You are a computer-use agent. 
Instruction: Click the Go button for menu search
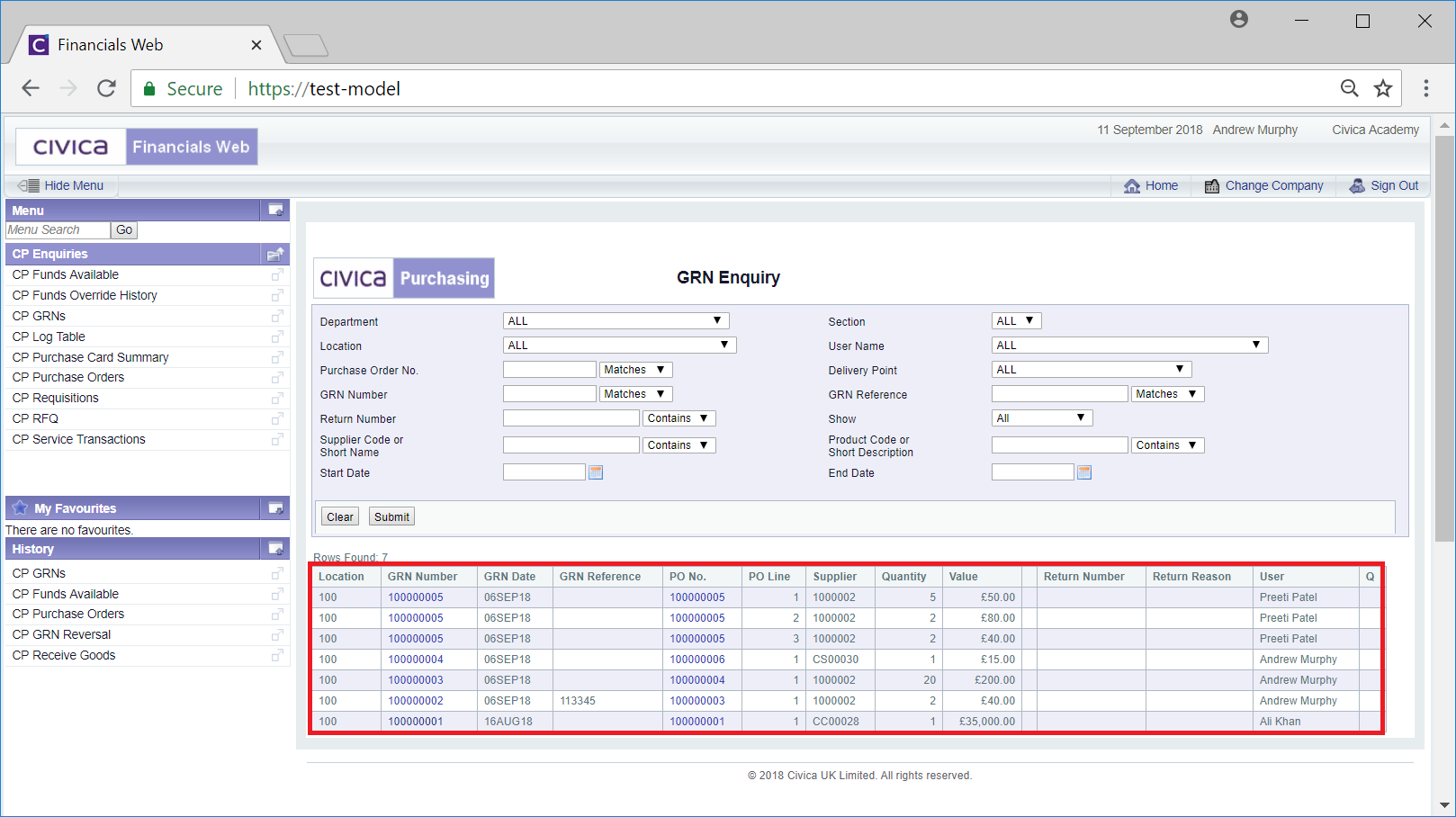(x=124, y=230)
